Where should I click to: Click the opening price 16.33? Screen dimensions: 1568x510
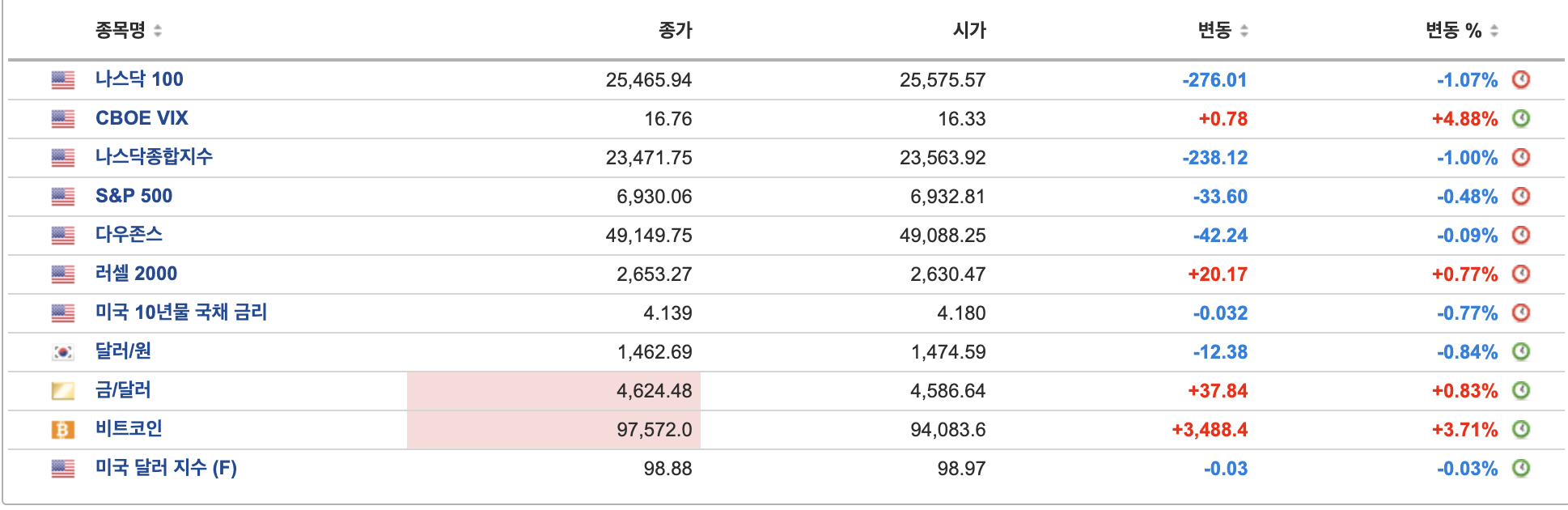pyautogui.click(x=961, y=119)
